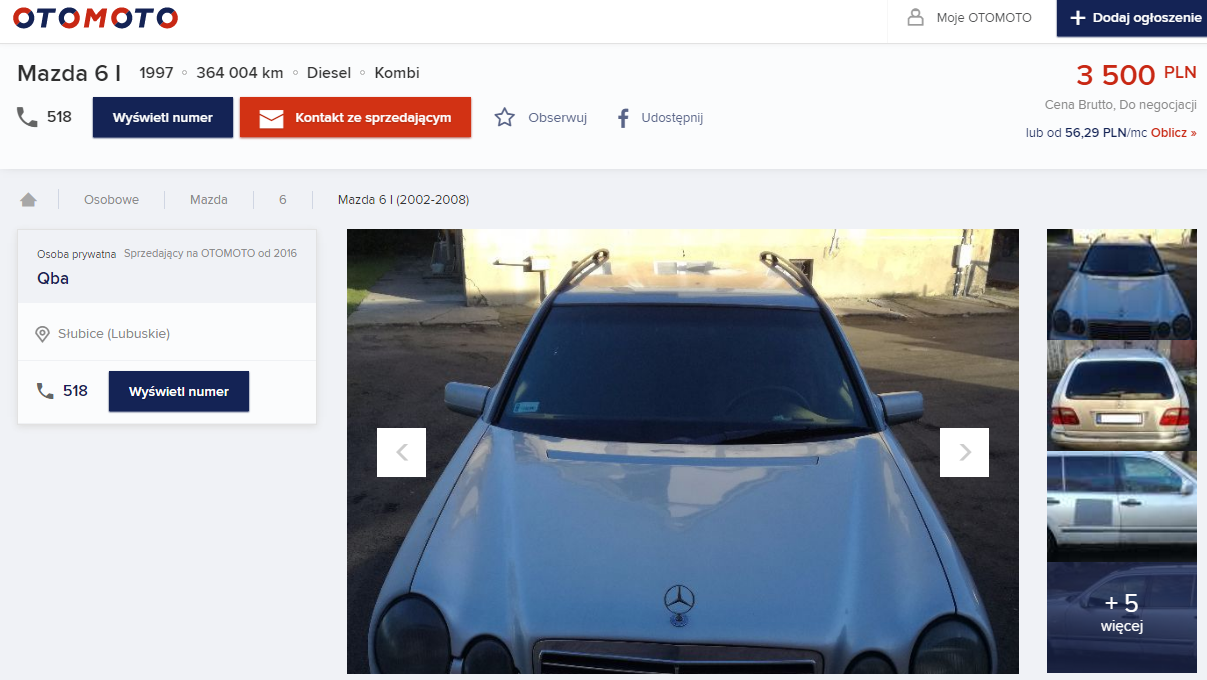Click the Moje OTOMOTO user icon
This screenshot has width=1207, height=680.
[915, 18]
